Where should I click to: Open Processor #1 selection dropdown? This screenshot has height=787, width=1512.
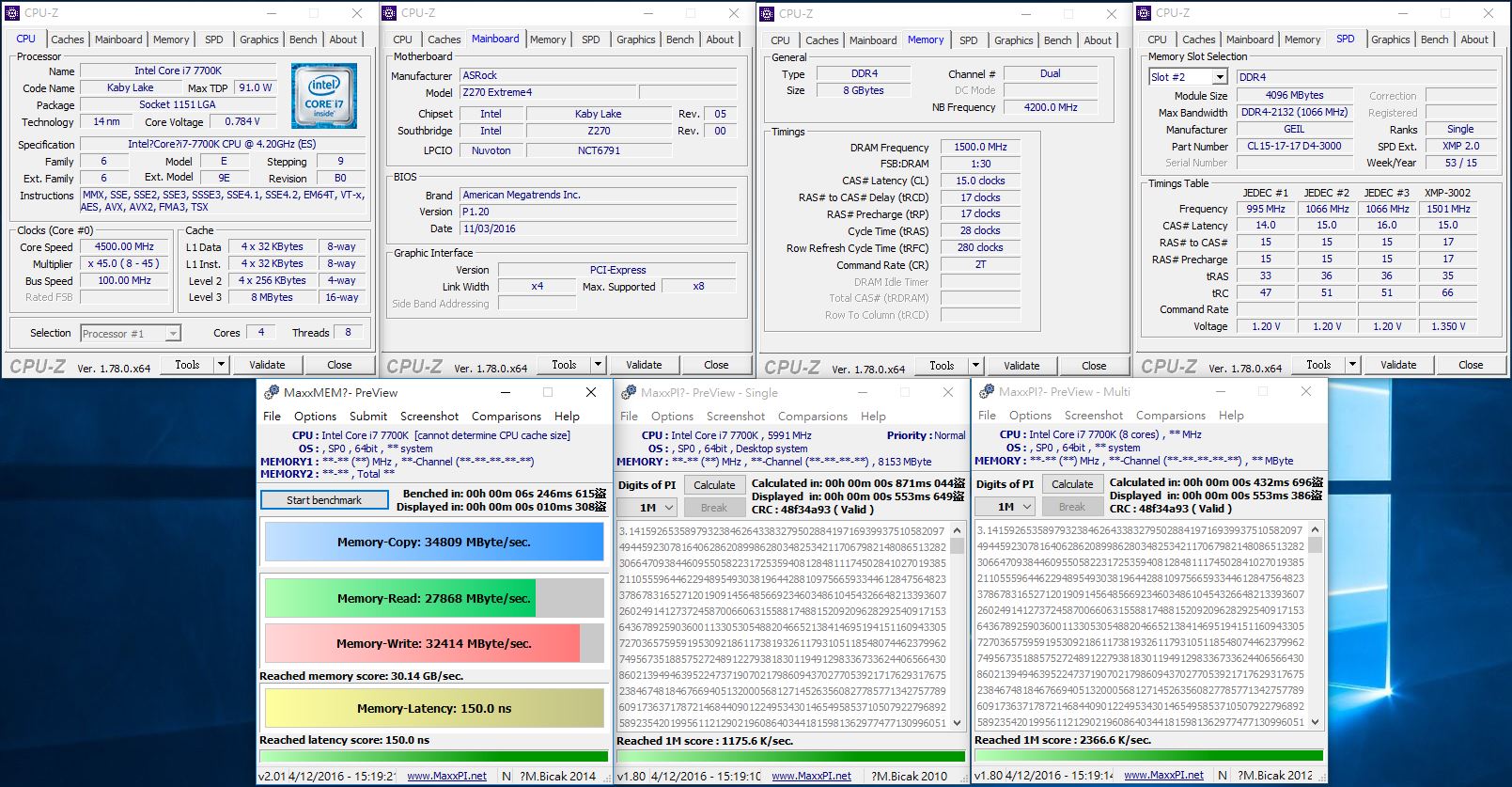(x=131, y=333)
